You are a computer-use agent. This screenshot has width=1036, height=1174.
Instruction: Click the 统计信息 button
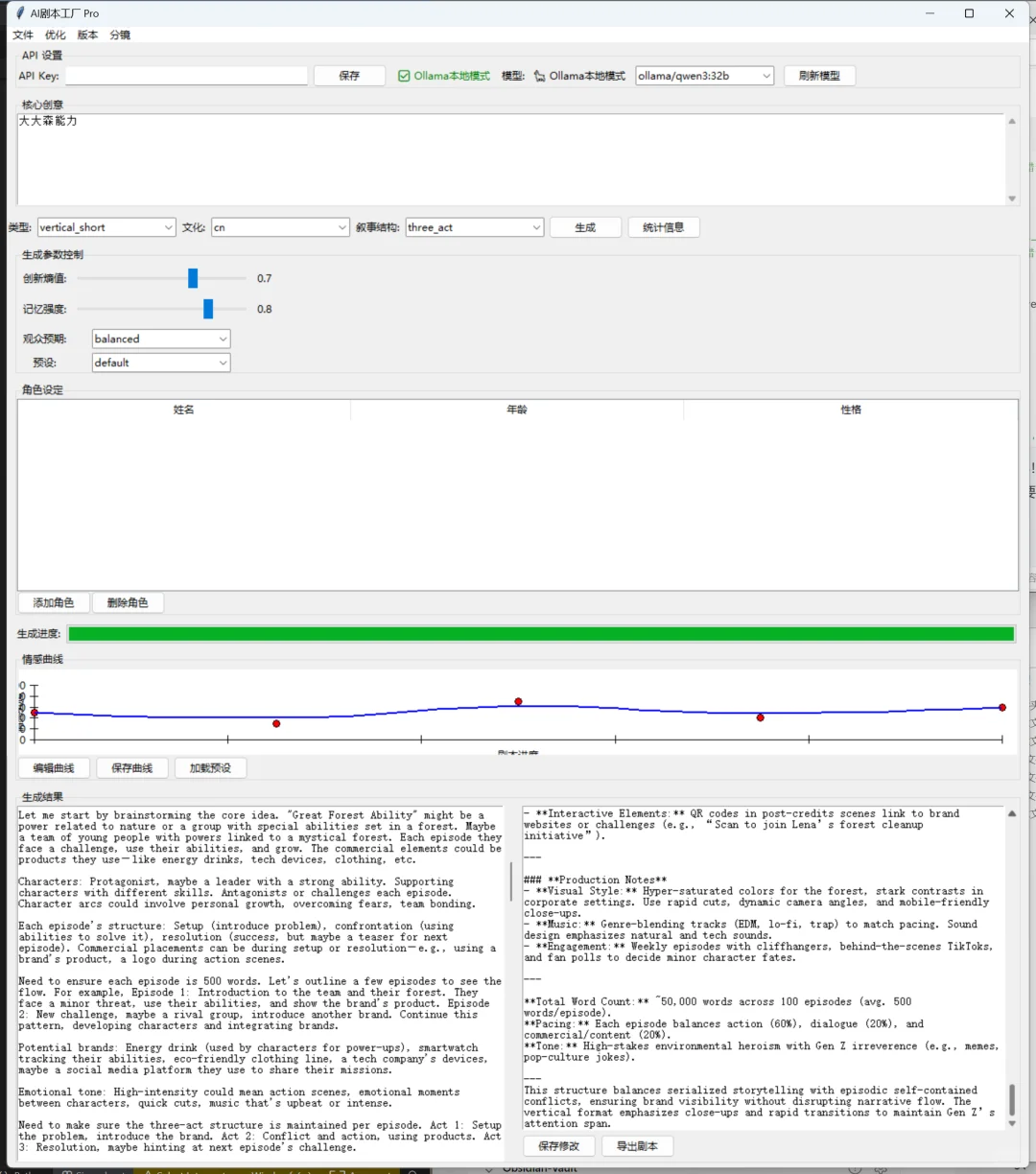click(664, 227)
